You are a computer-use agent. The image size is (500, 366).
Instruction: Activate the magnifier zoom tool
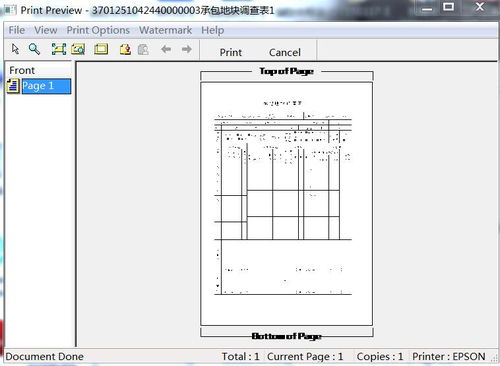(x=34, y=49)
